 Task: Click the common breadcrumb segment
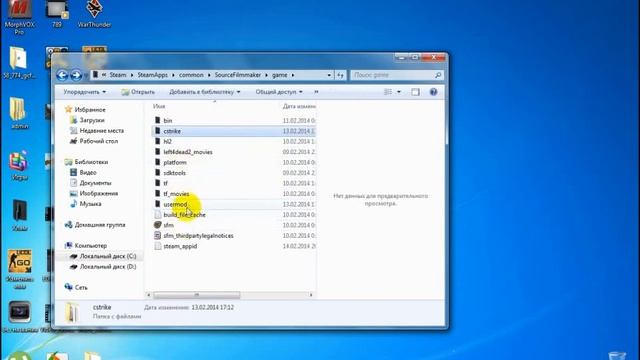[x=191, y=75]
